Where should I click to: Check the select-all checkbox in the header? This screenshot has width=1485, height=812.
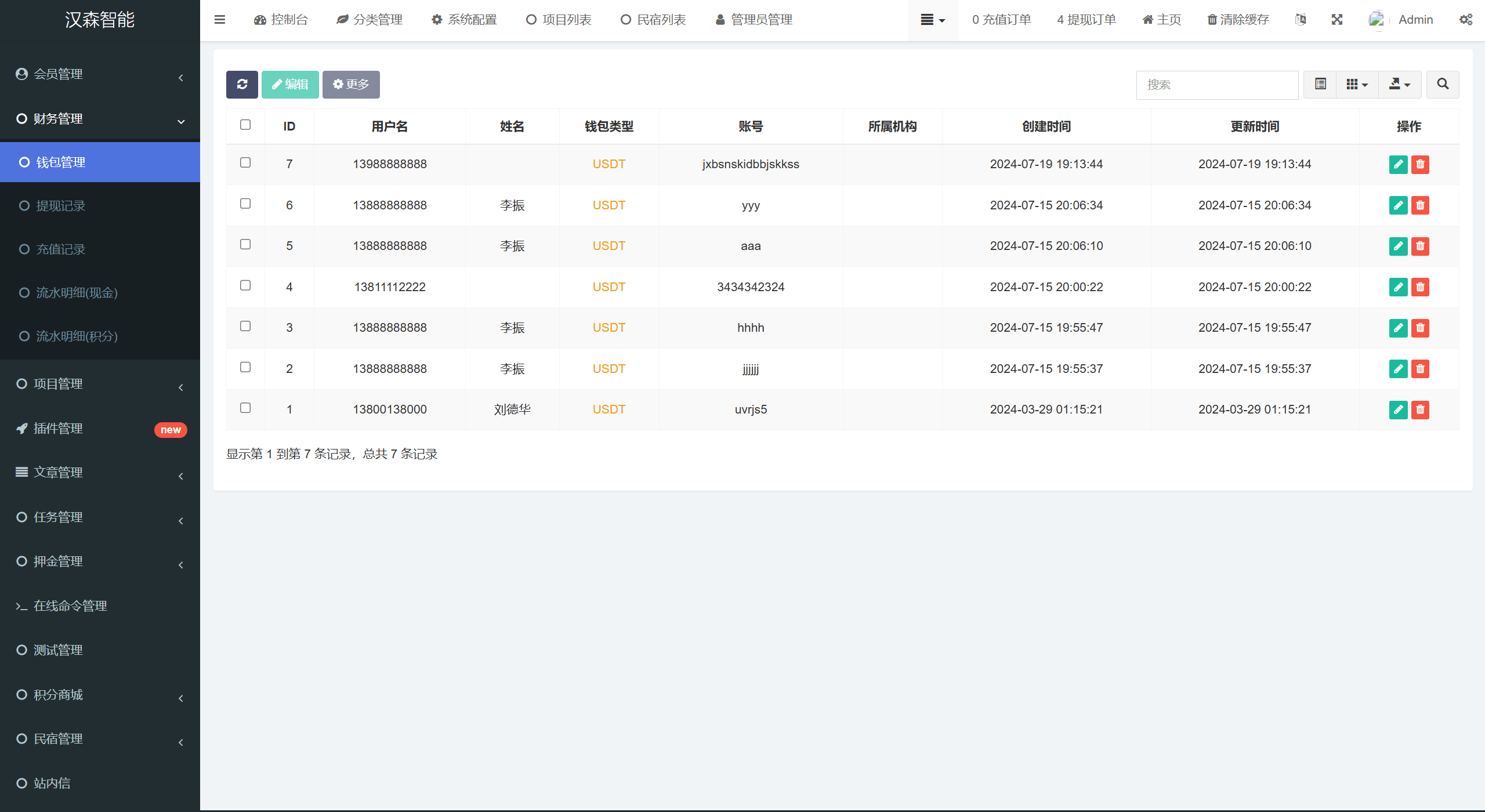coord(245,125)
